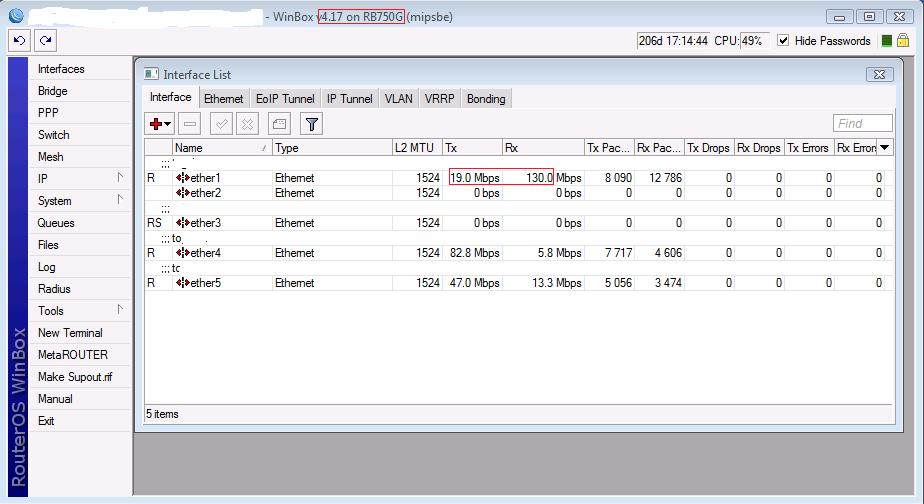Click the CPU 49% load field
Screen dimensions: 924x504
(x=754, y=41)
